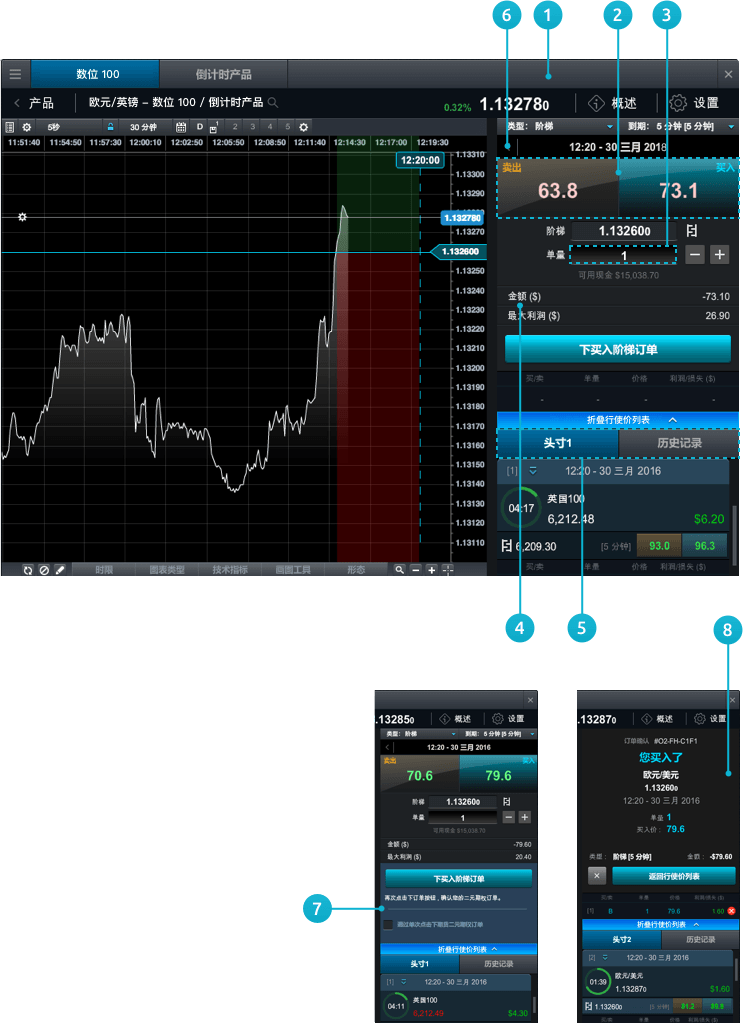Switch to 头寸1 tab in main panel
Screen dimensions: 743x1023
[558, 443]
